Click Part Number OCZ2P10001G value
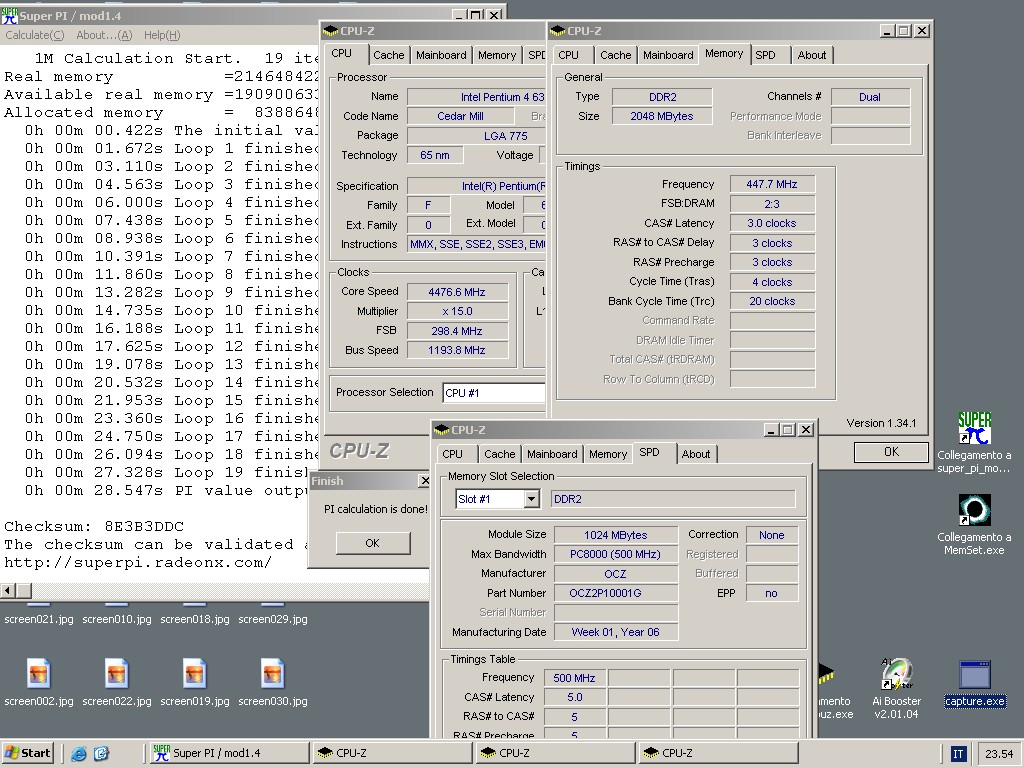This screenshot has height=768, width=1024. [616, 593]
